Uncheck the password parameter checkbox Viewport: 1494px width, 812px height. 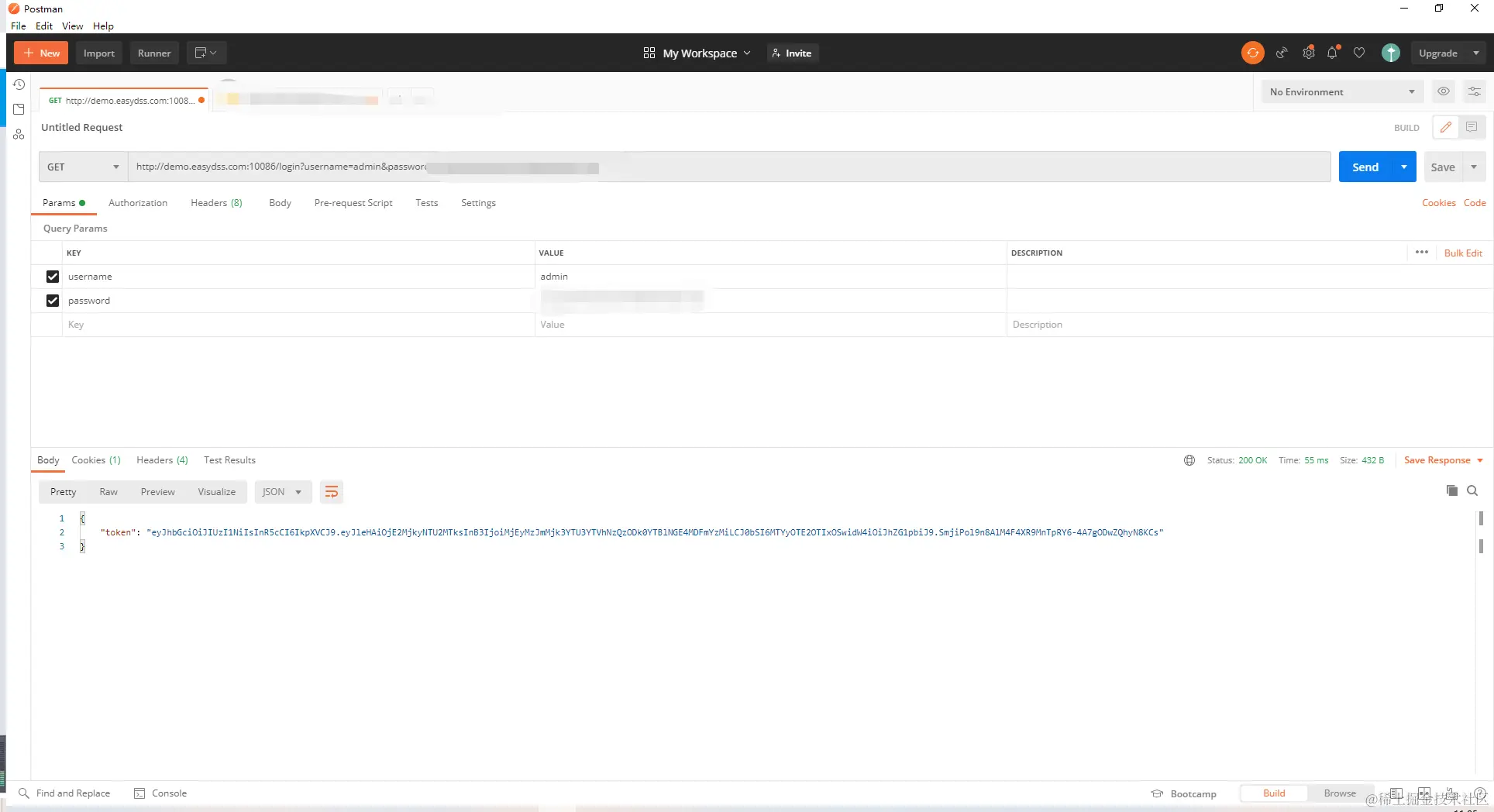[x=53, y=301]
